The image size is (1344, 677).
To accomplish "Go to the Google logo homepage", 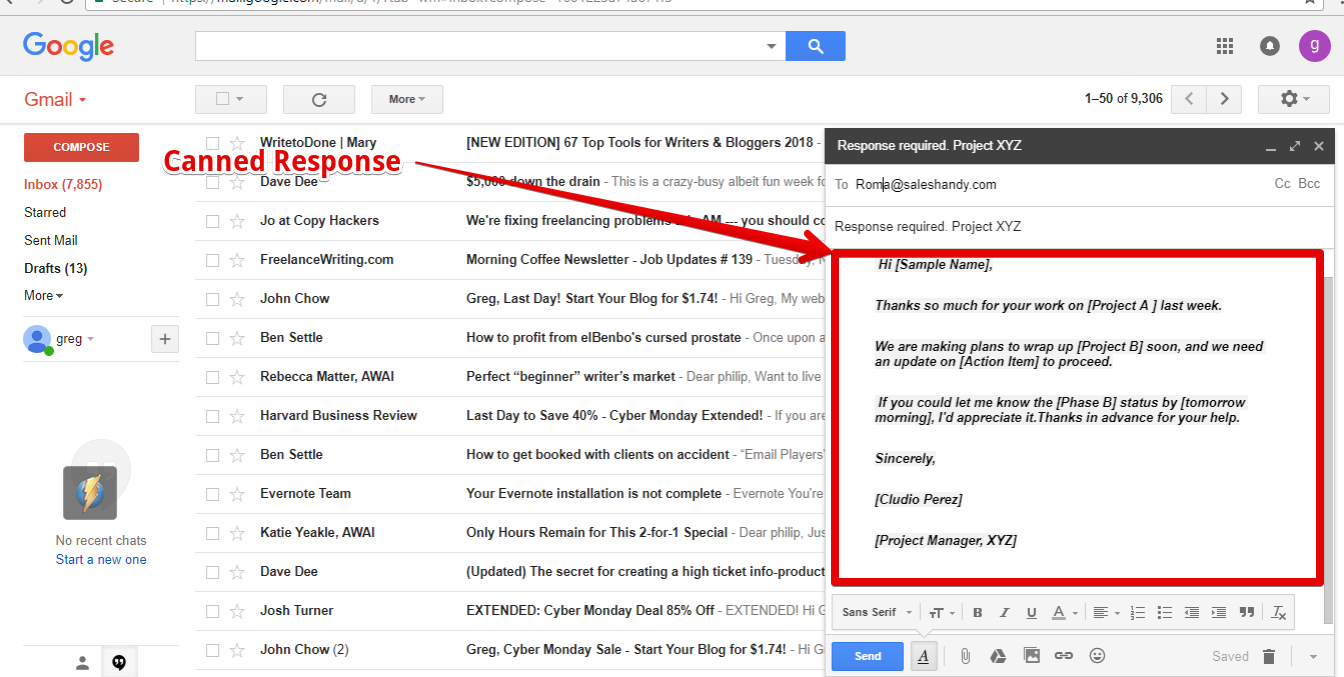I will coord(68,46).
